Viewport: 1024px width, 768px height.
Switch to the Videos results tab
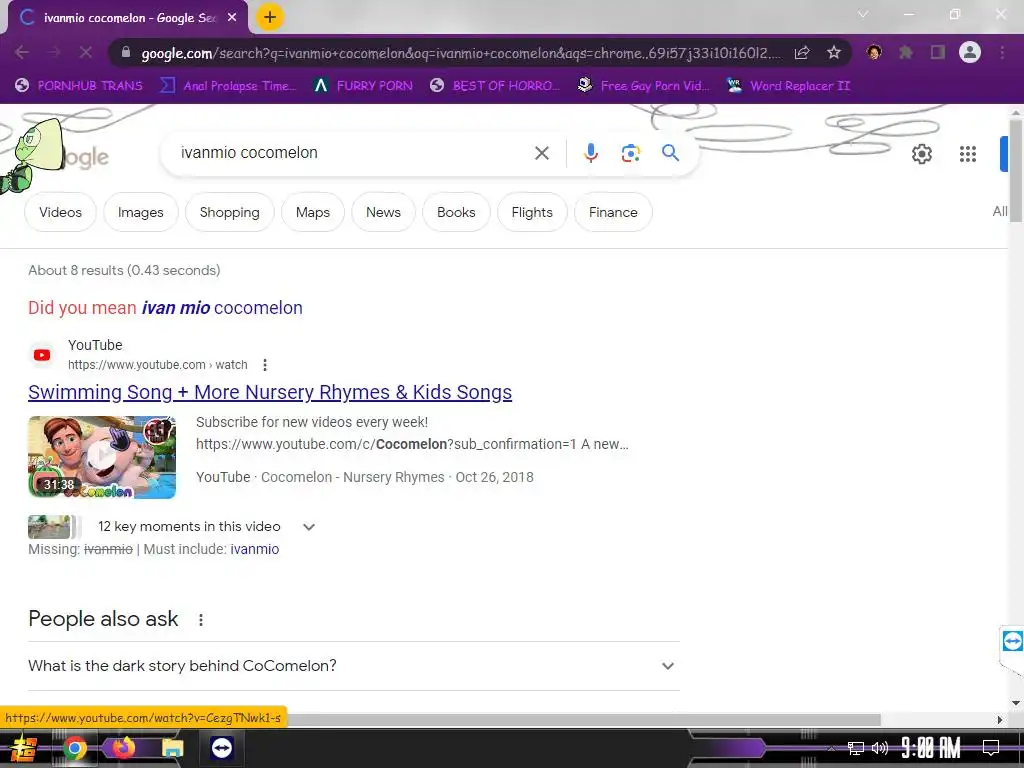pos(60,212)
